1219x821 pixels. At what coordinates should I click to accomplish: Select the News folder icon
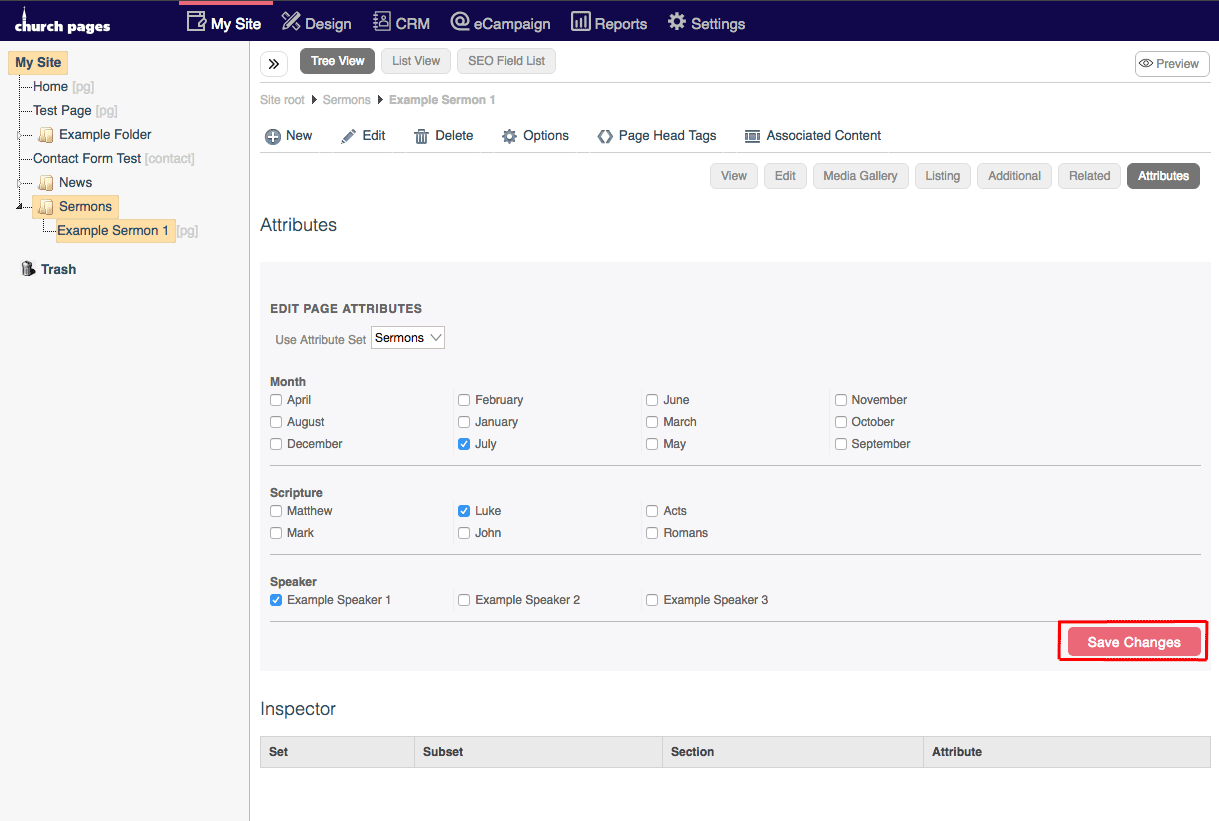point(45,183)
